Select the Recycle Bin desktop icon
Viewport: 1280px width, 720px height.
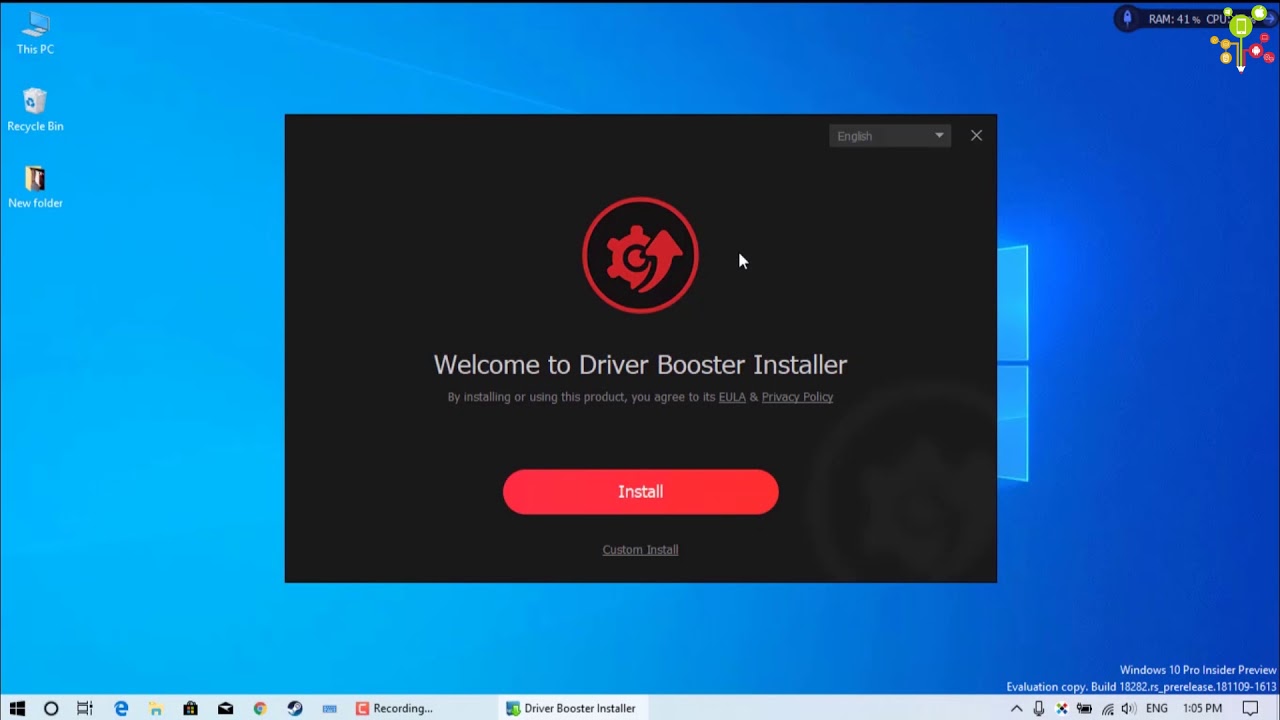(x=35, y=109)
